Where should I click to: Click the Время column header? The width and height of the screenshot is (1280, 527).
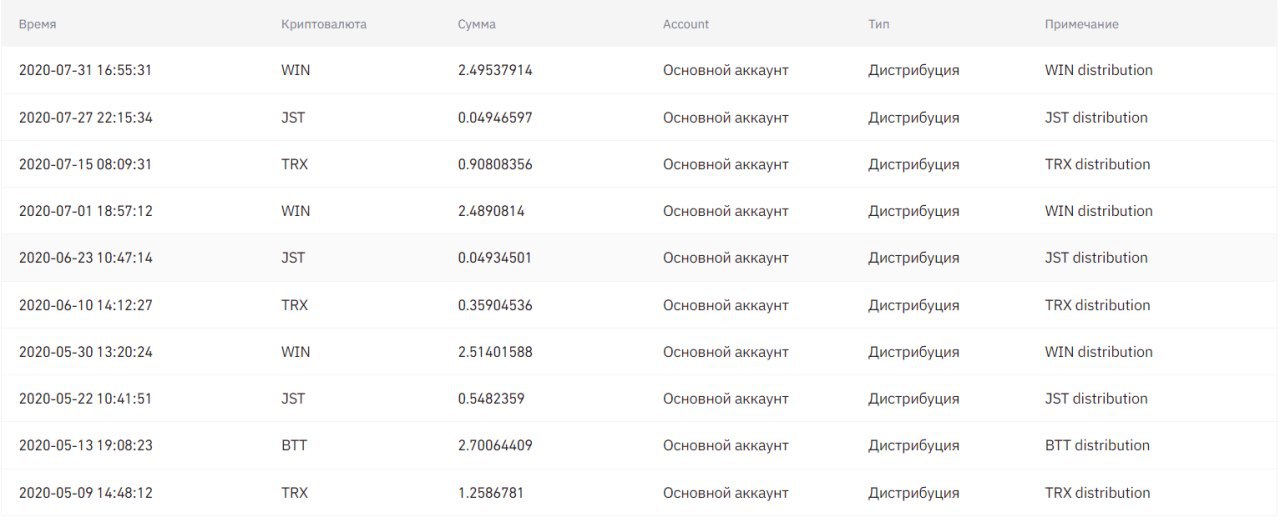coord(37,24)
